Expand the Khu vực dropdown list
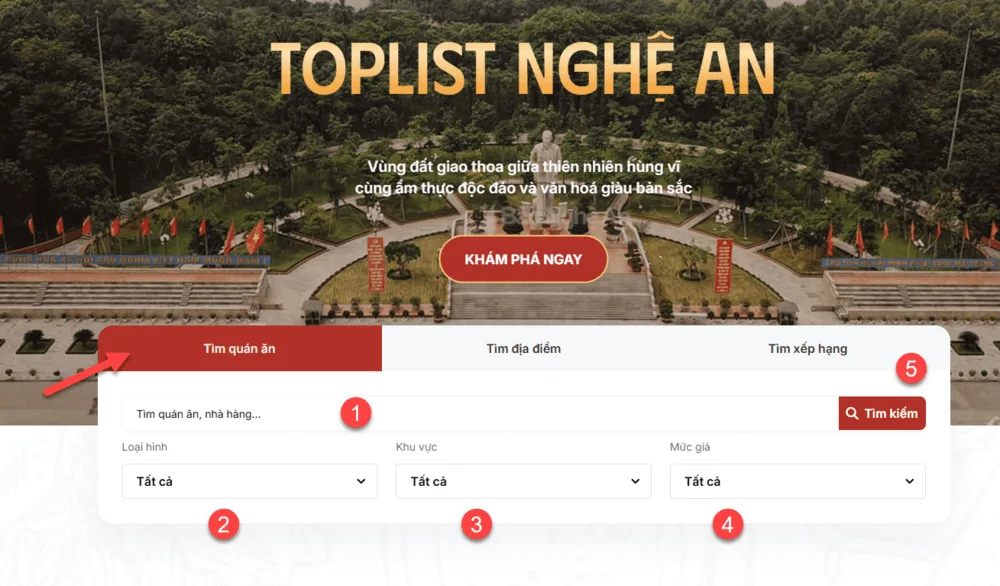 click(x=524, y=481)
